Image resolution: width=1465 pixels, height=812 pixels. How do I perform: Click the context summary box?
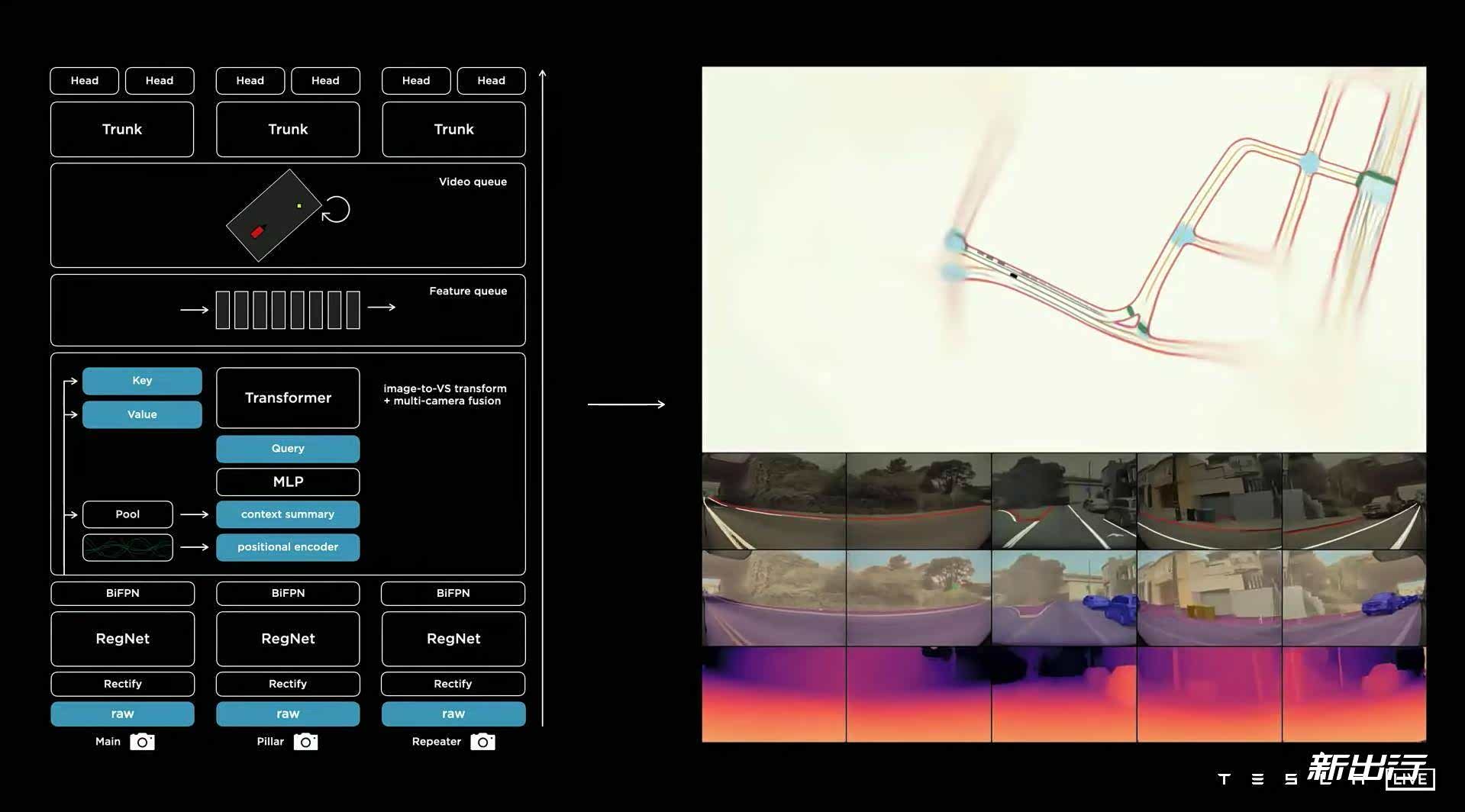pos(288,514)
